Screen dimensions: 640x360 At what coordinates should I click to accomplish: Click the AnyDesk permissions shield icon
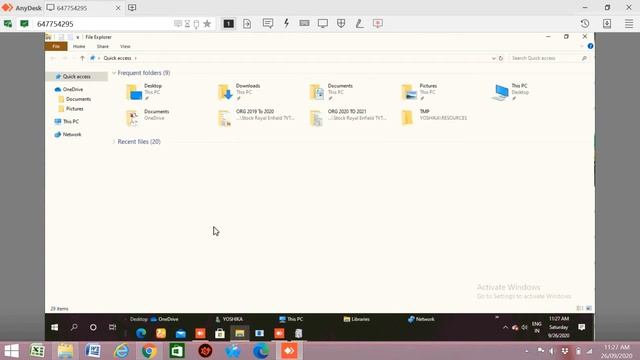(341, 23)
